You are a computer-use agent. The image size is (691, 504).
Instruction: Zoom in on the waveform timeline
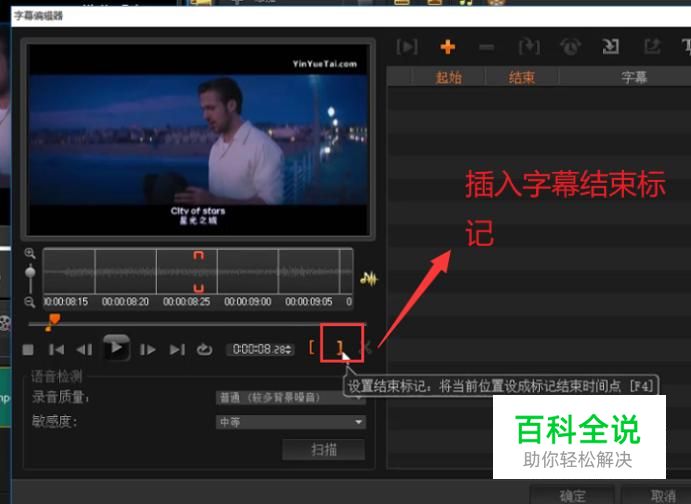pos(30,253)
